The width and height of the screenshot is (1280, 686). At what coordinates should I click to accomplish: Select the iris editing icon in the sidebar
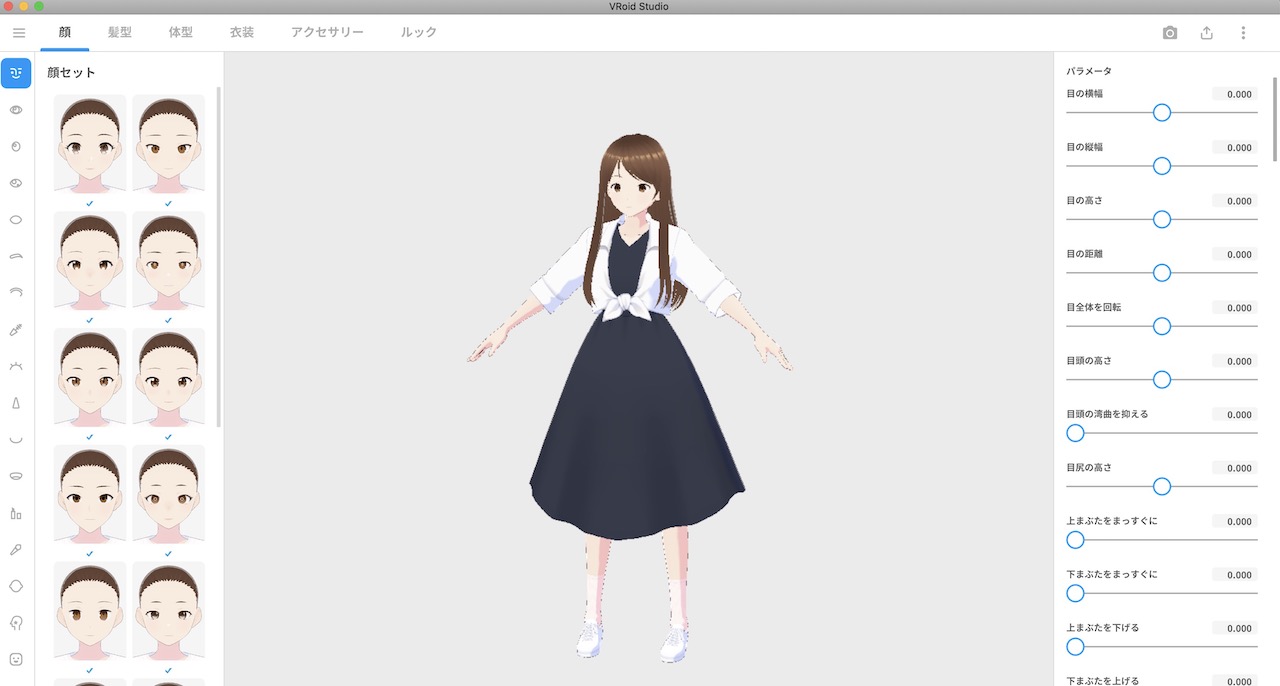tap(15, 146)
